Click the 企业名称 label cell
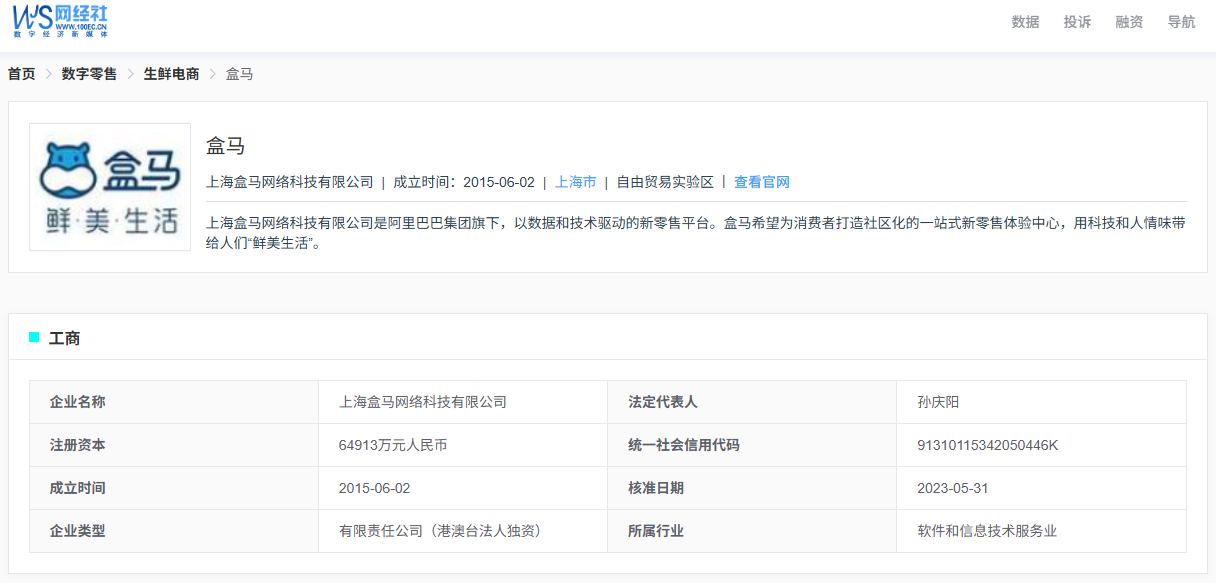 [174, 402]
